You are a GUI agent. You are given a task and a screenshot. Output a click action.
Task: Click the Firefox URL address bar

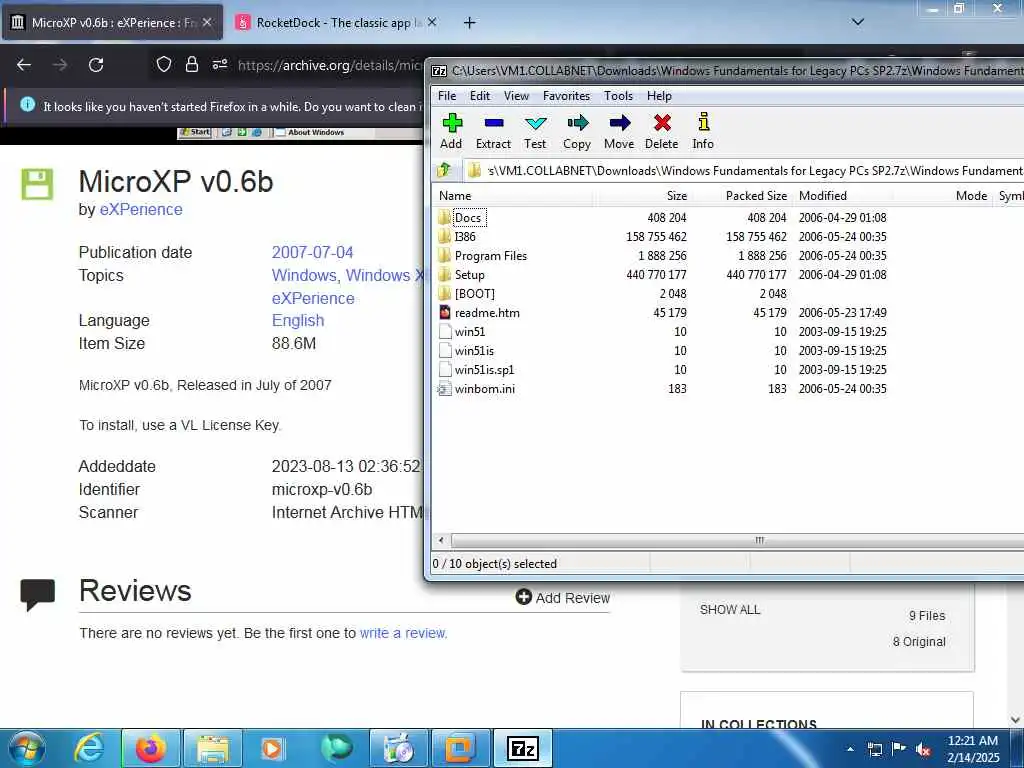329,65
